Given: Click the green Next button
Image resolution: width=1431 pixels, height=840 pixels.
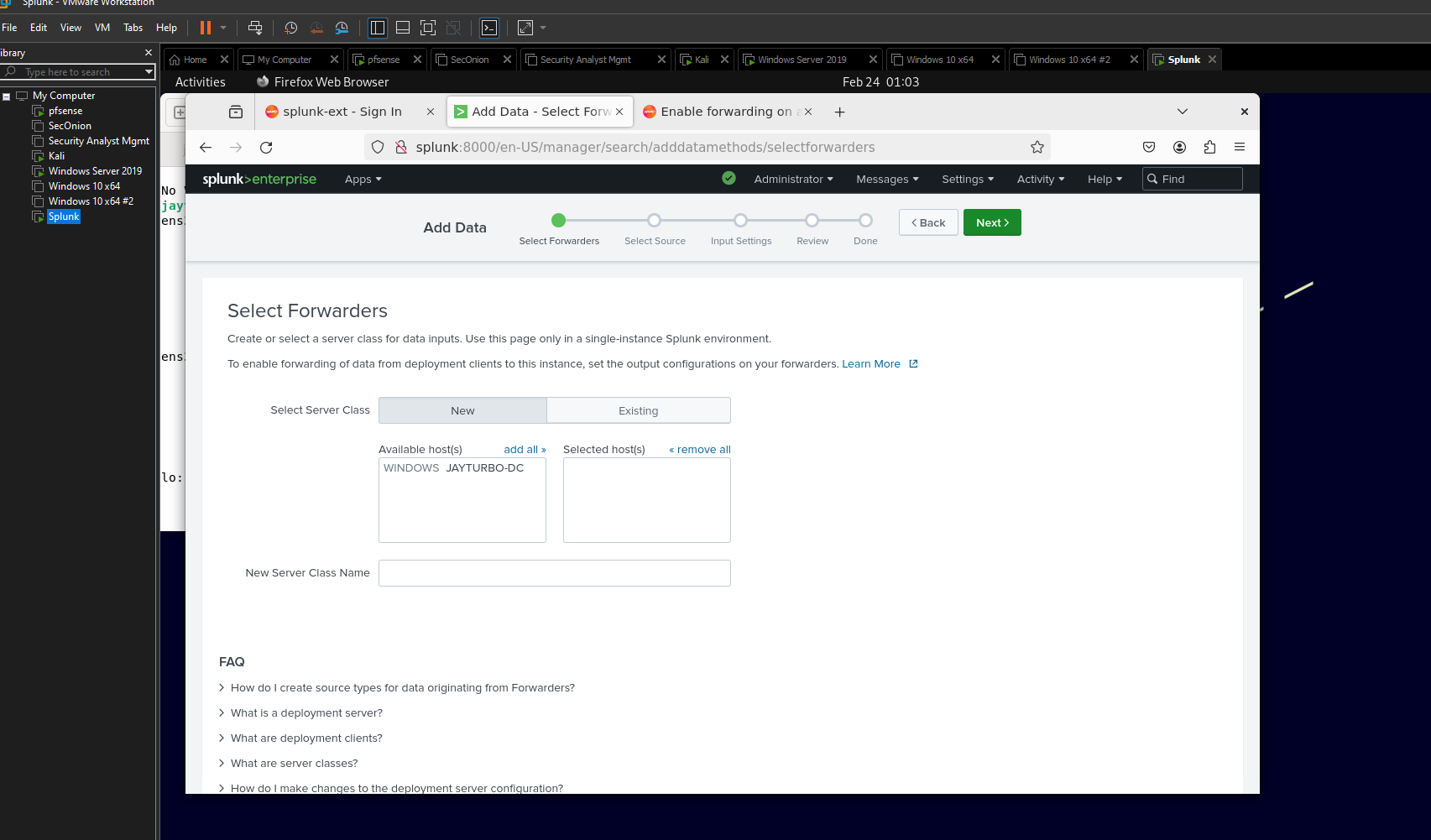Looking at the screenshot, I should pyautogui.click(x=992, y=222).
